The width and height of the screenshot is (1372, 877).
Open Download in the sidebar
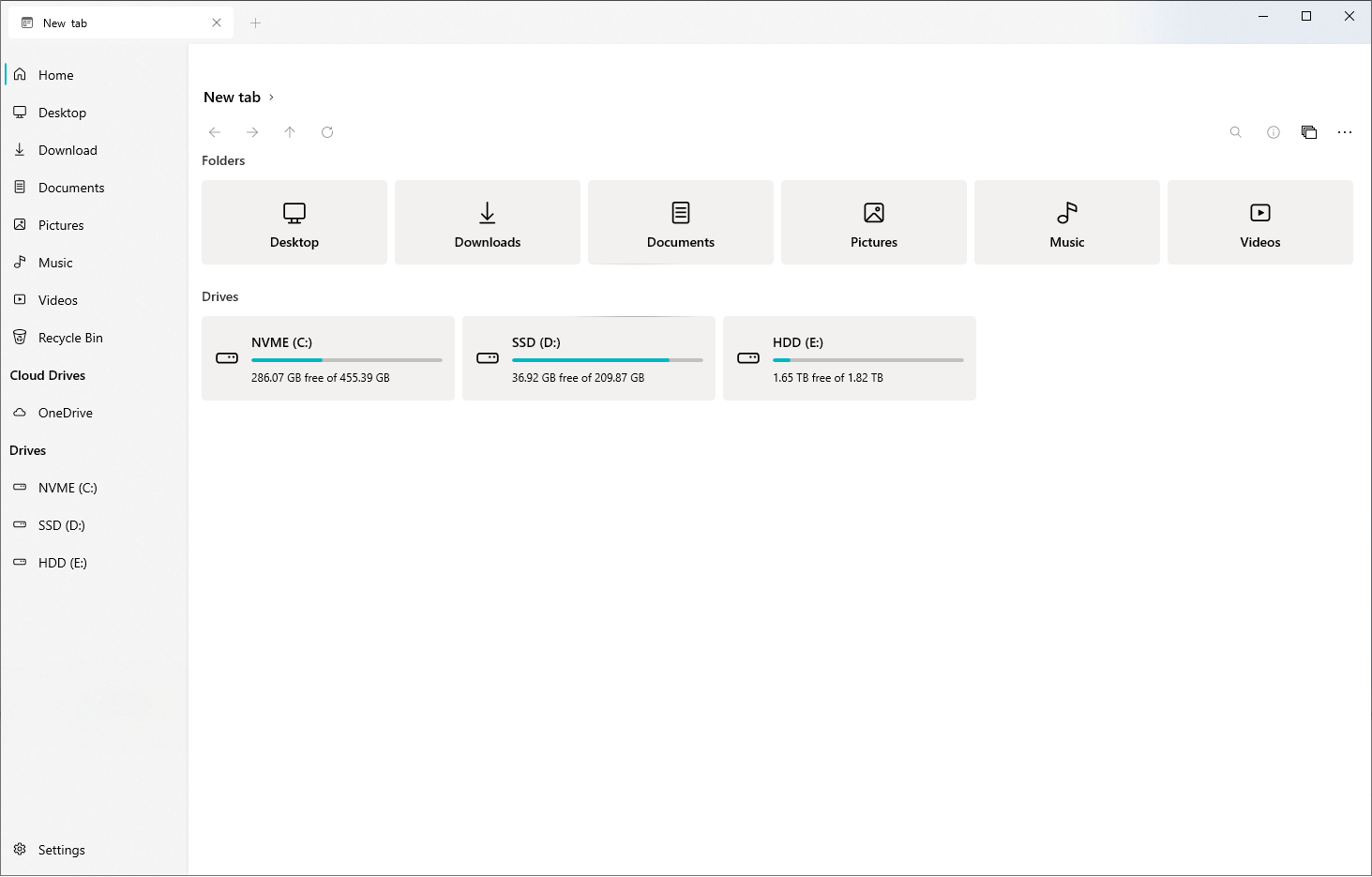point(94,150)
